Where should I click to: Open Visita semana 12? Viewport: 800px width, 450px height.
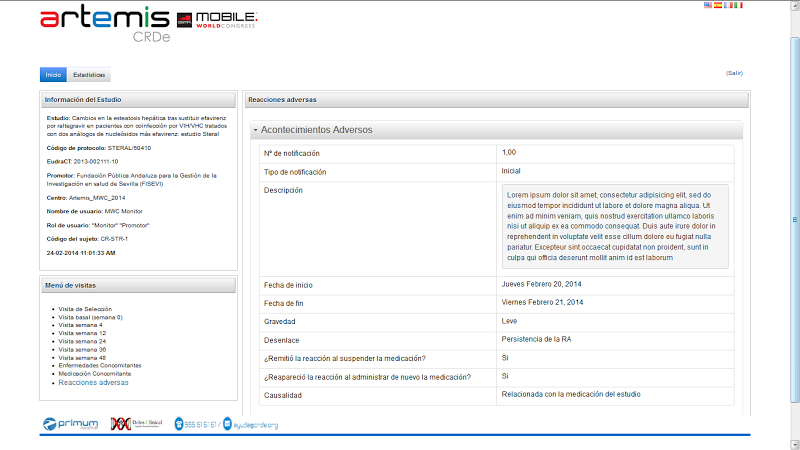(82, 333)
